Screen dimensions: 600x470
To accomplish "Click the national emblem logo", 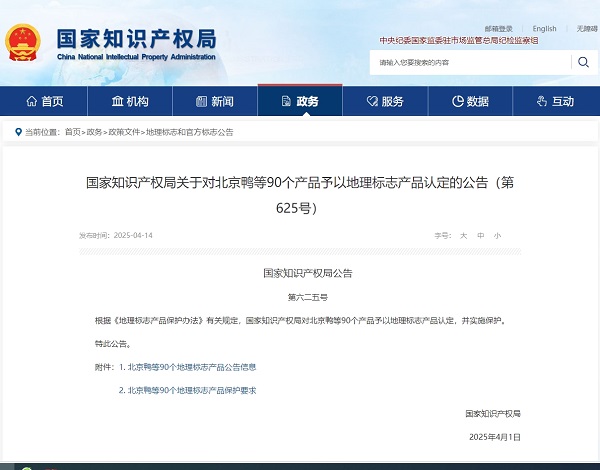I will point(23,42).
